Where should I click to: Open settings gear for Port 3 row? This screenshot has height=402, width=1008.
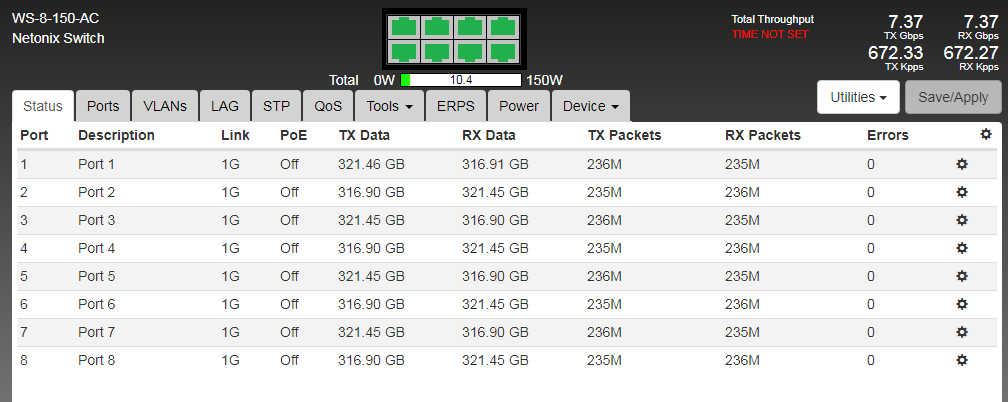[x=962, y=220]
